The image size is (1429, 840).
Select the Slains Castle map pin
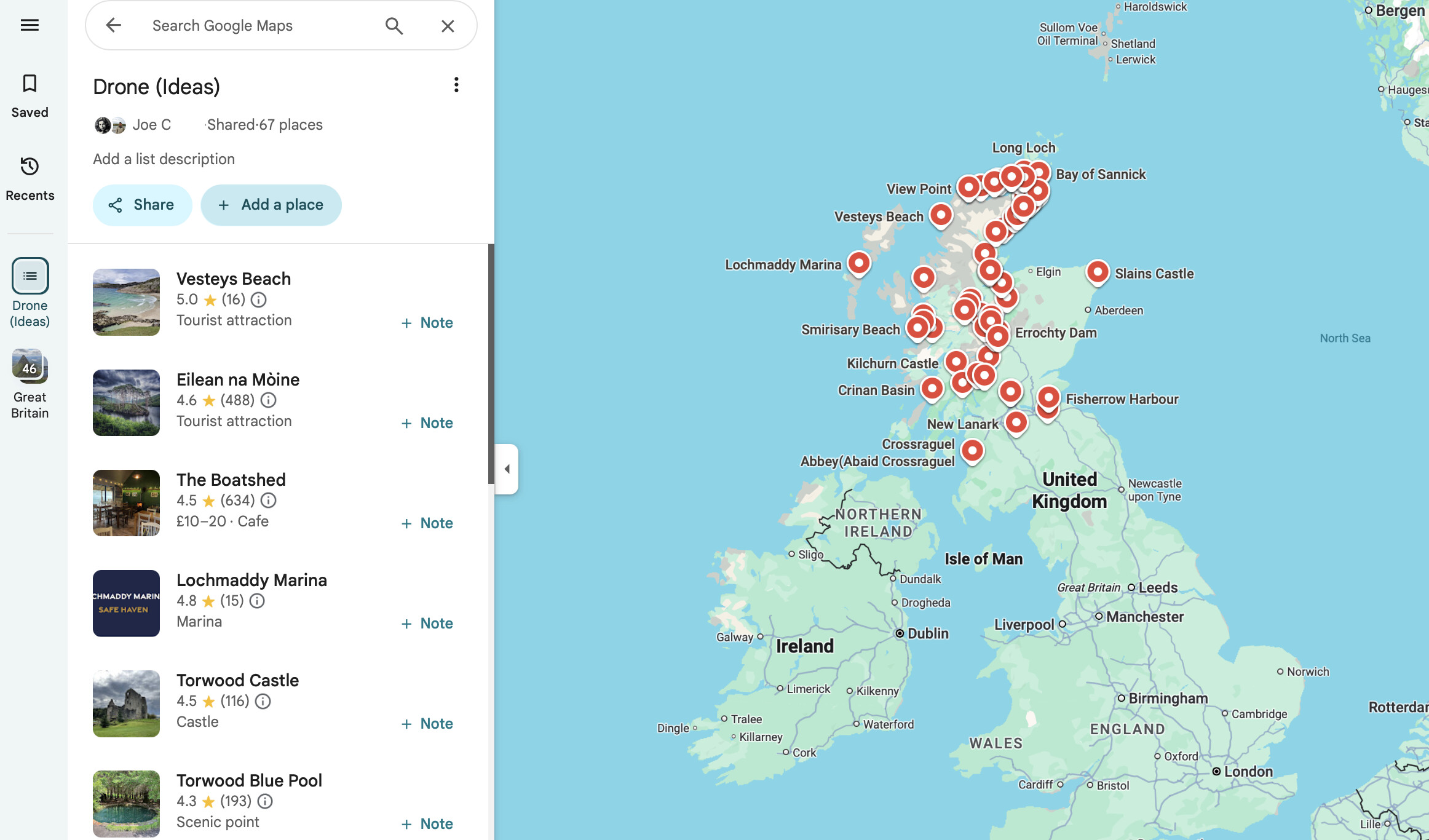click(x=1097, y=272)
